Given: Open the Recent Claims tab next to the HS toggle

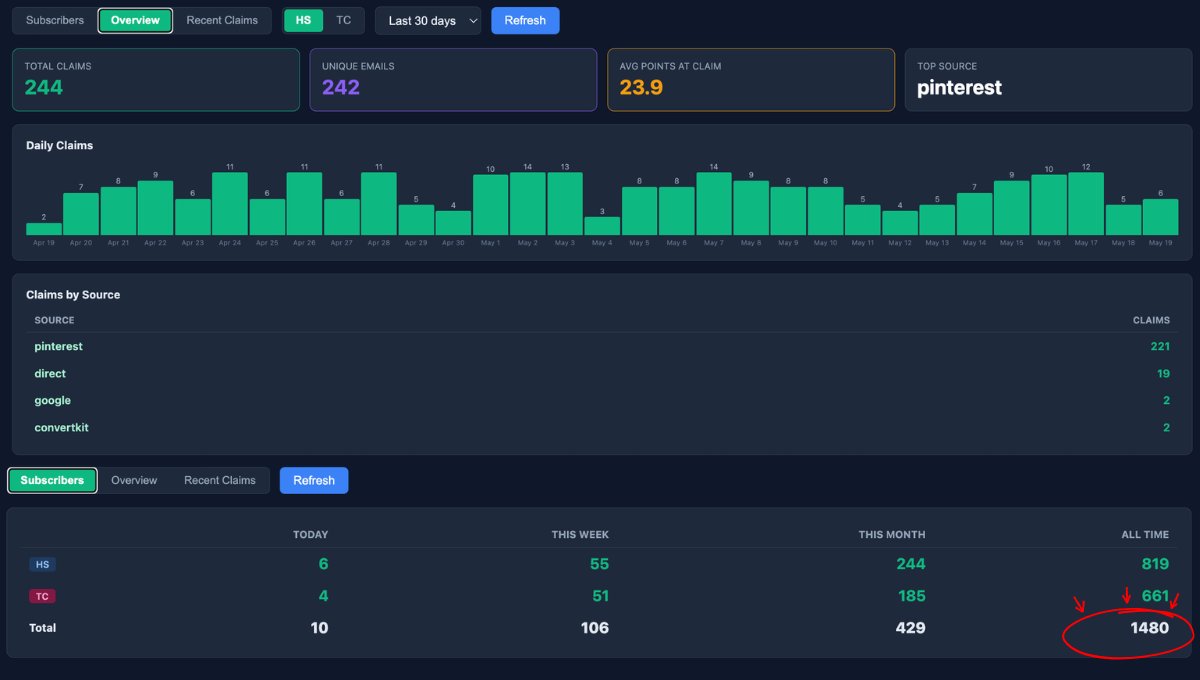Looking at the screenshot, I should pos(222,20).
